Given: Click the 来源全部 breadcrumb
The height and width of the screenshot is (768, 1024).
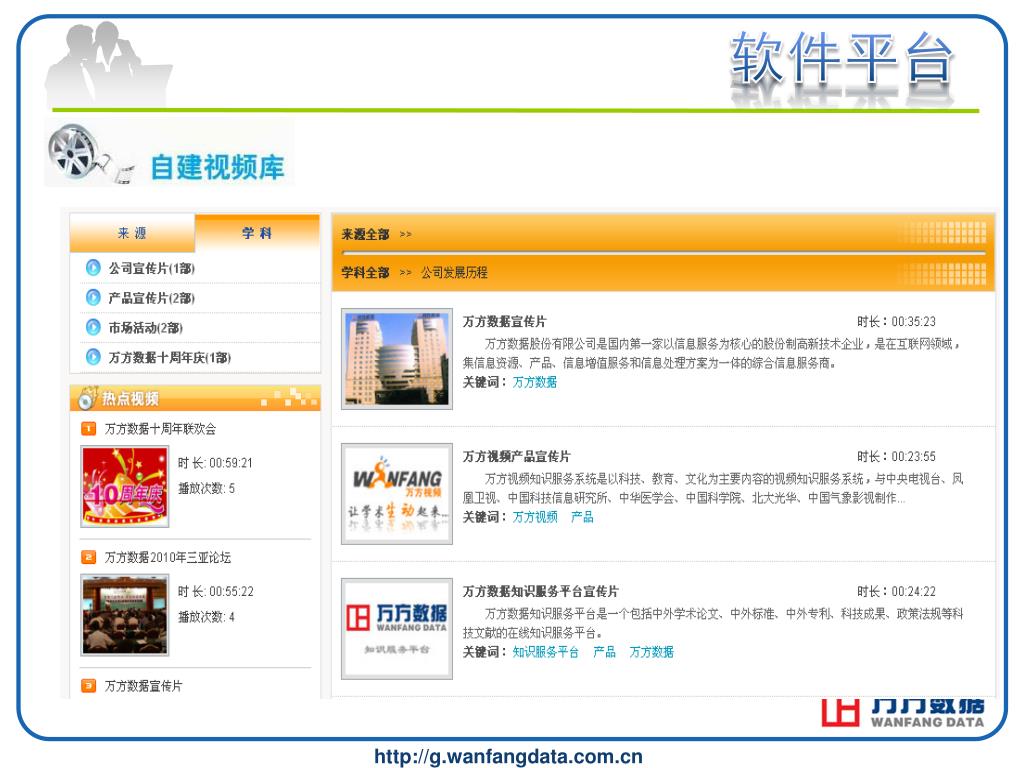Looking at the screenshot, I should [x=365, y=234].
